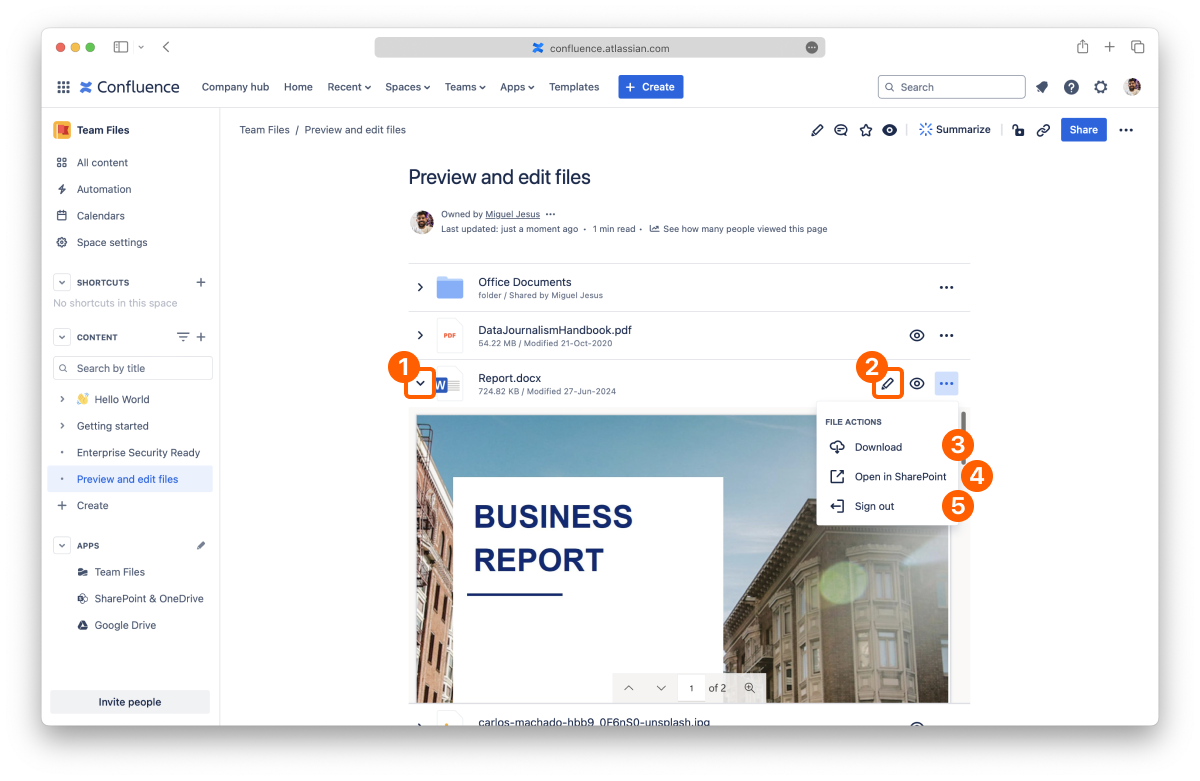Open the Confluence notifications bell

coord(1042,87)
